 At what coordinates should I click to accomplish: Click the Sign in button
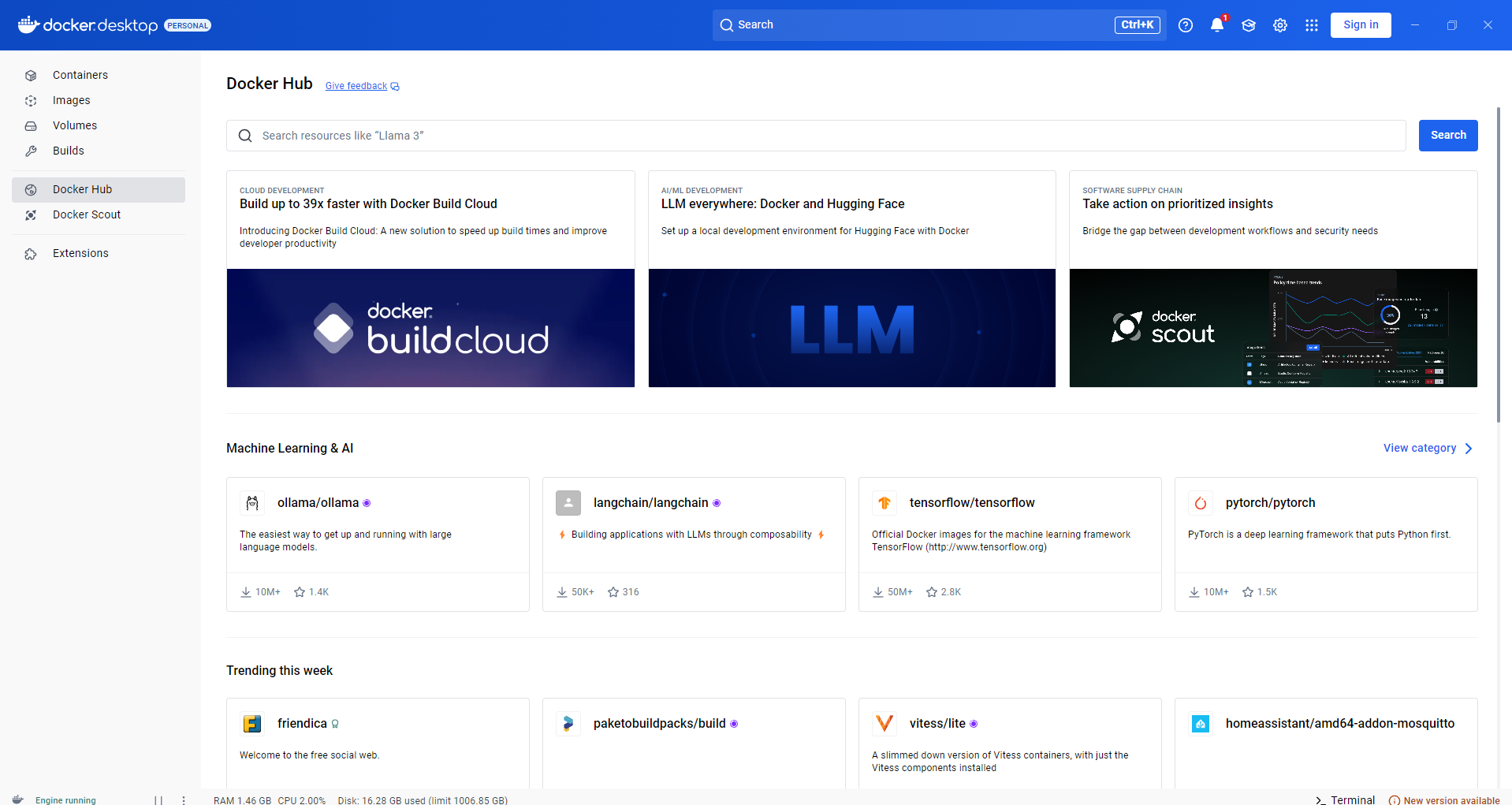(x=1360, y=25)
